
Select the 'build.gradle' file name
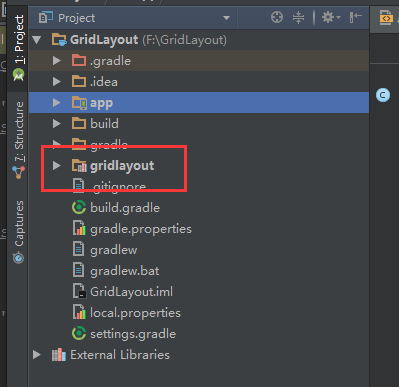pos(125,208)
